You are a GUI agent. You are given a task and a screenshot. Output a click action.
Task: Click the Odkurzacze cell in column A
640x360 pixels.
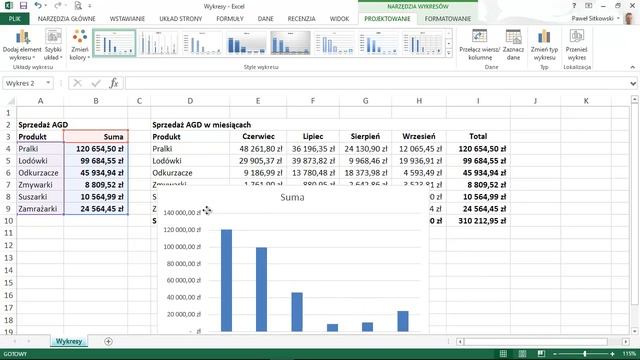click(x=40, y=173)
